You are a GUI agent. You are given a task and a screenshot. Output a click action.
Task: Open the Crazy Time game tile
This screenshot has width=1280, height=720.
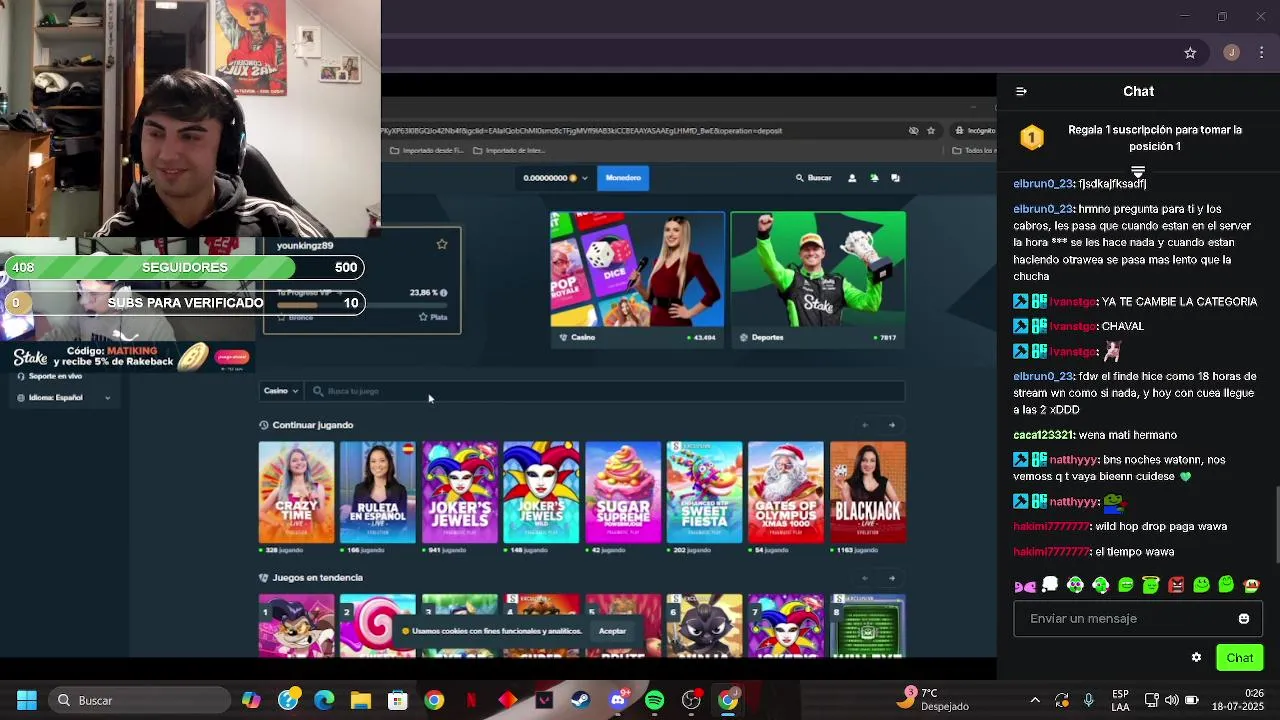296,492
